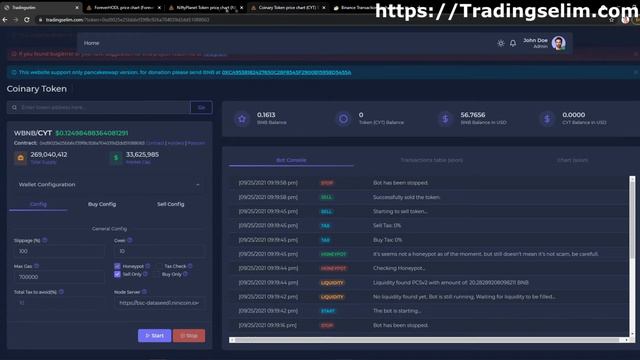Select the Chart (soon) tab
Viewport: 640px width, 360px height.
(x=572, y=160)
